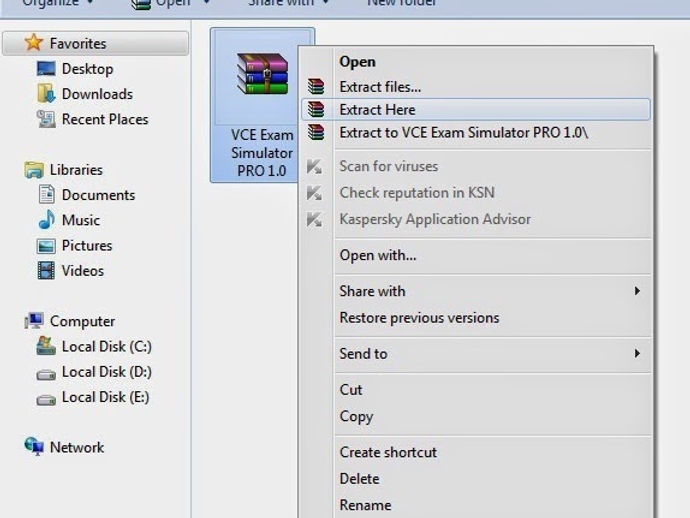Choose Open with... from context menu

(x=476, y=255)
